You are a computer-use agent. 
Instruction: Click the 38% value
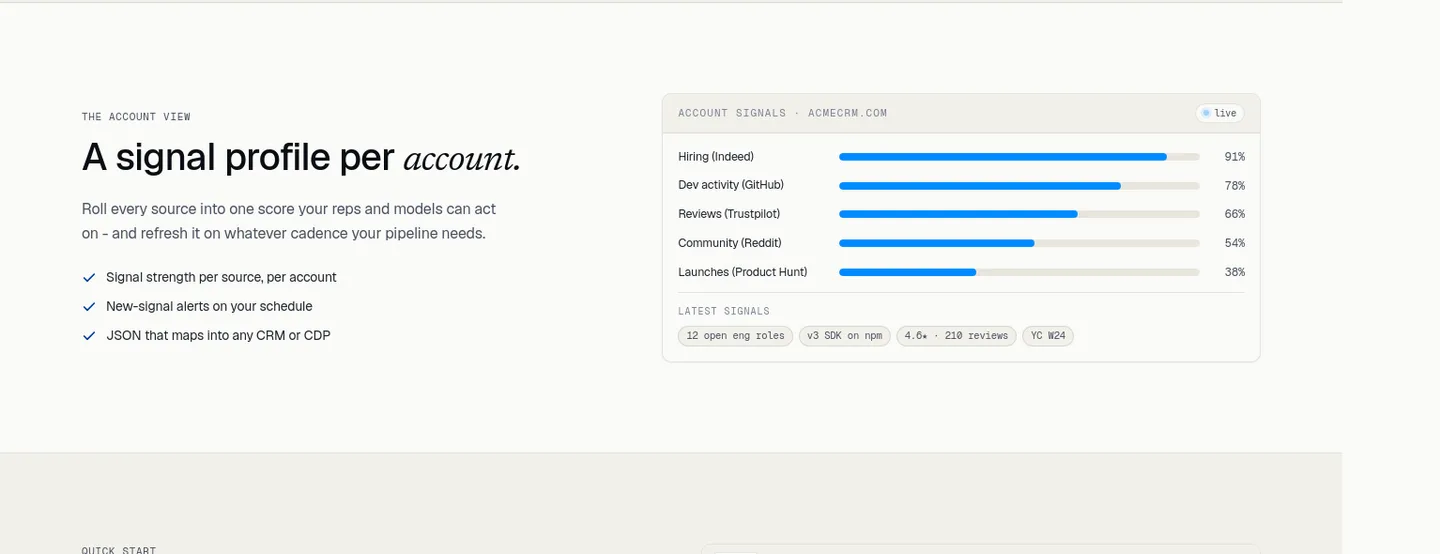(1235, 272)
